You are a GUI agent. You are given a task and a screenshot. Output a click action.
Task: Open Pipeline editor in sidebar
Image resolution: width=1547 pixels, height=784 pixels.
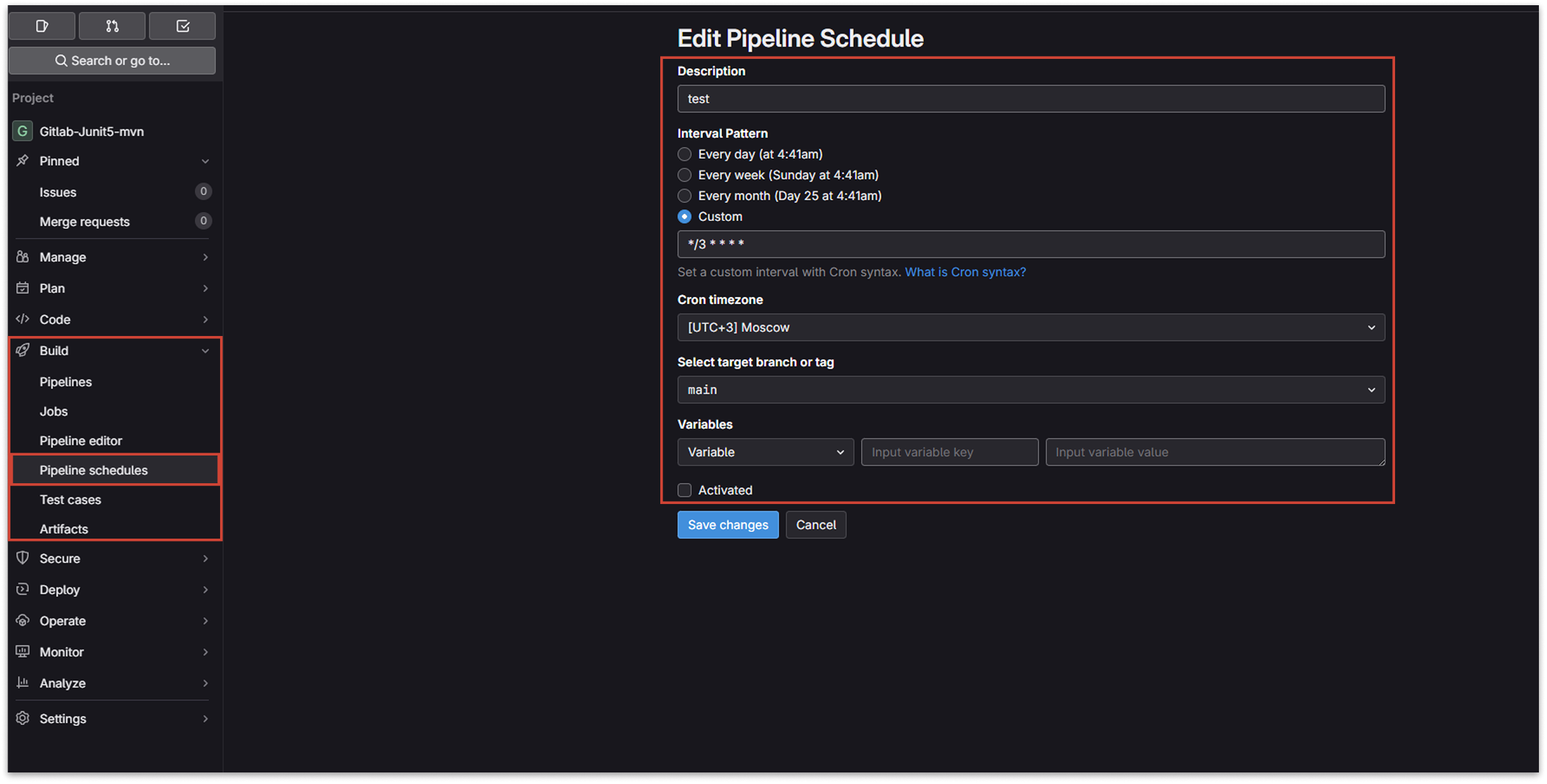(80, 440)
